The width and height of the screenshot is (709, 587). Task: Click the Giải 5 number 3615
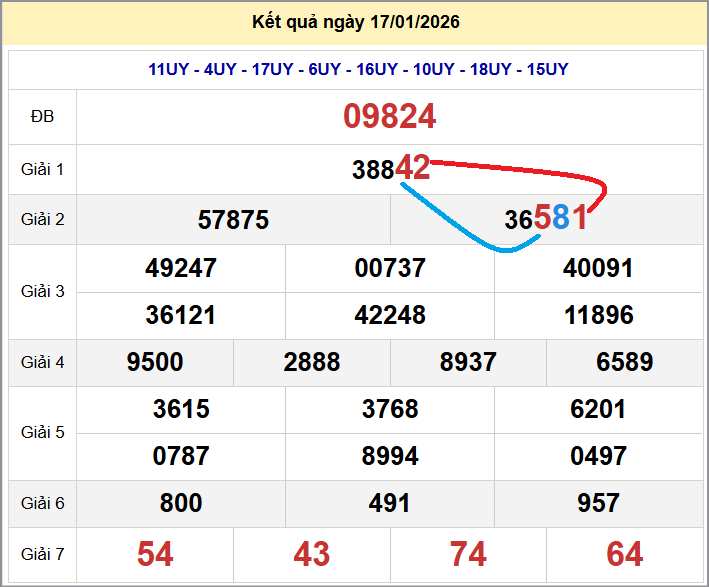[x=181, y=409]
